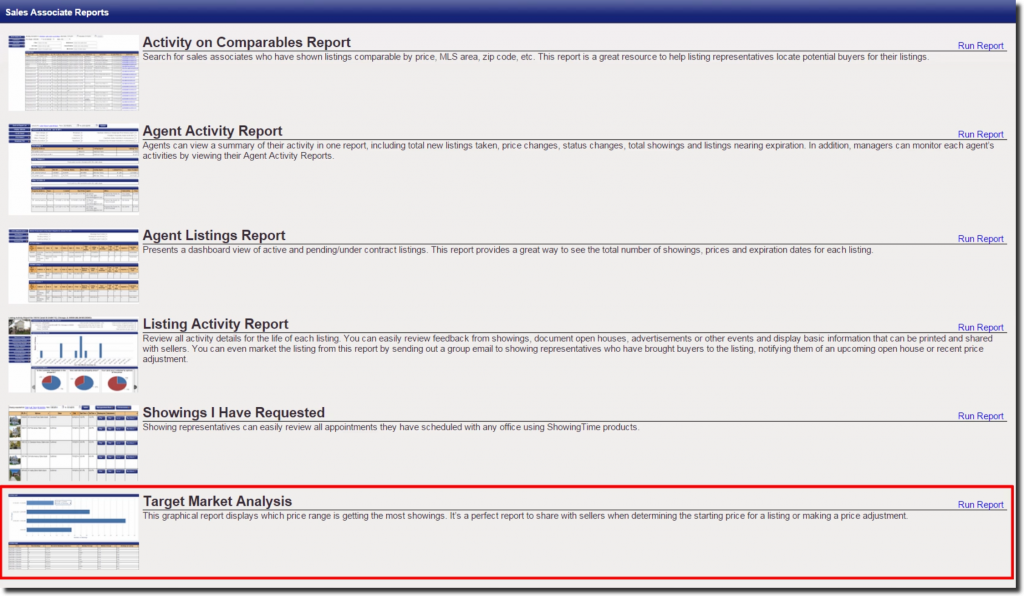The height and width of the screenshot is (596, 1024).
Task: Run the Activity on Comparables Report
Action: point(981,45)
